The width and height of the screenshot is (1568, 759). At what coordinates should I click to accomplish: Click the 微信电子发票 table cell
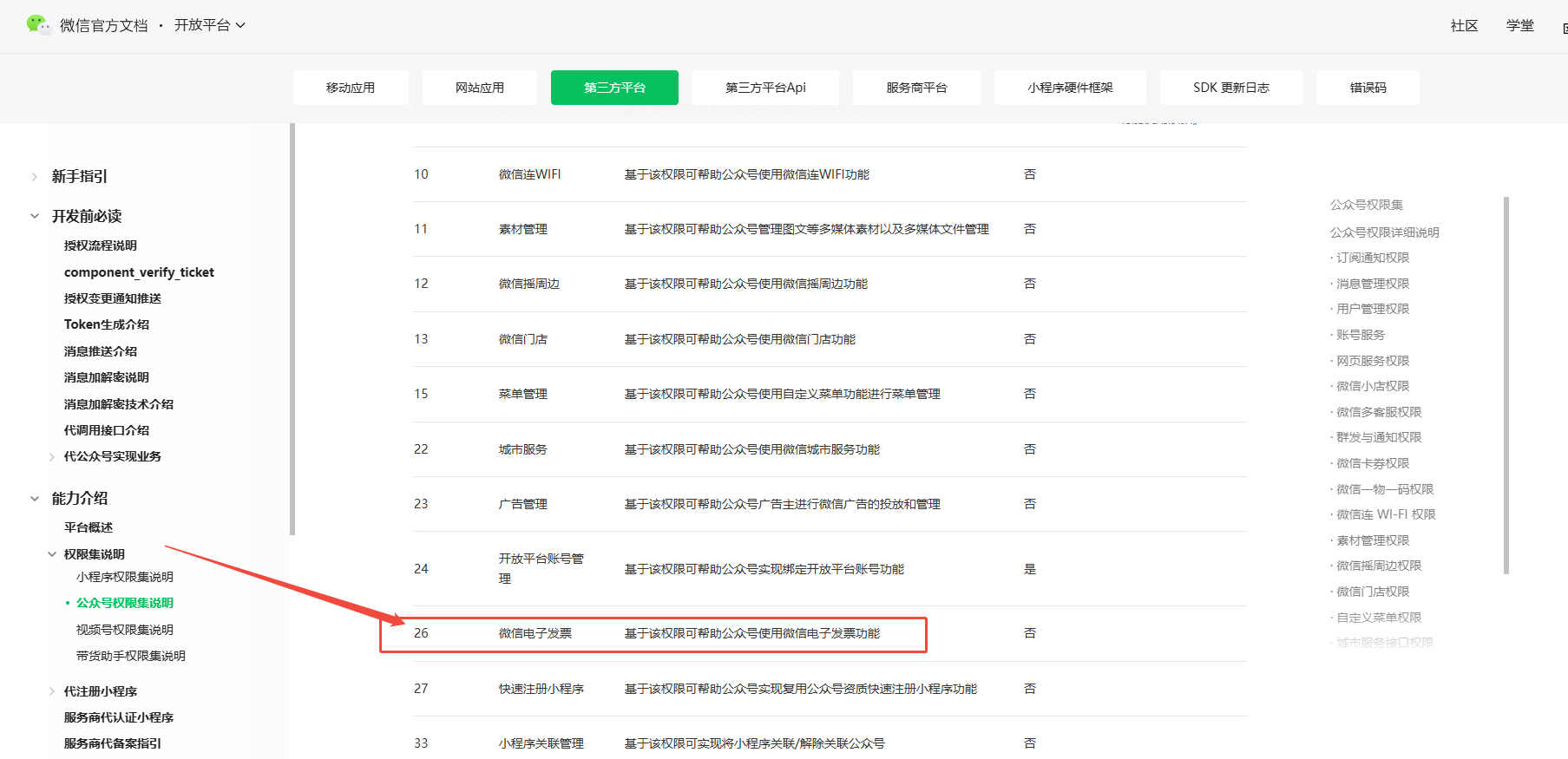tap(535, 633)
